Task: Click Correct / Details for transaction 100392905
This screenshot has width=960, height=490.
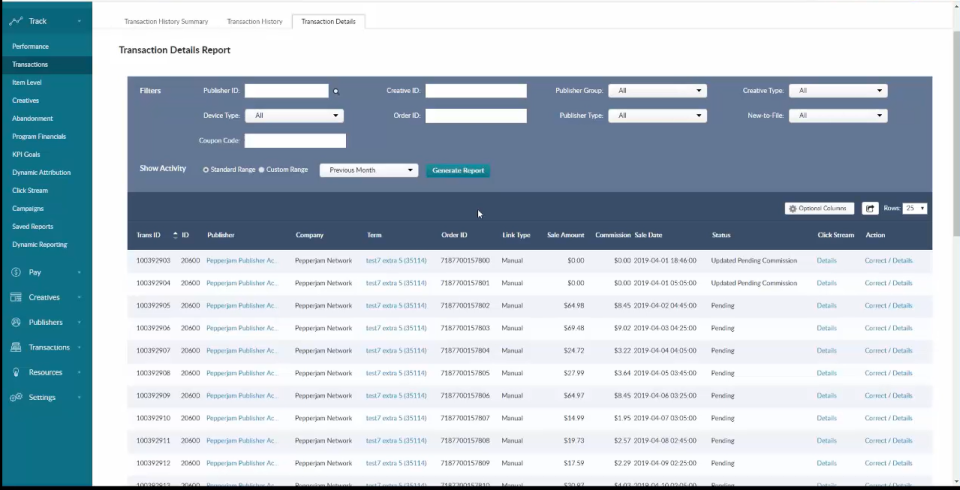Action: coord(888,306)
